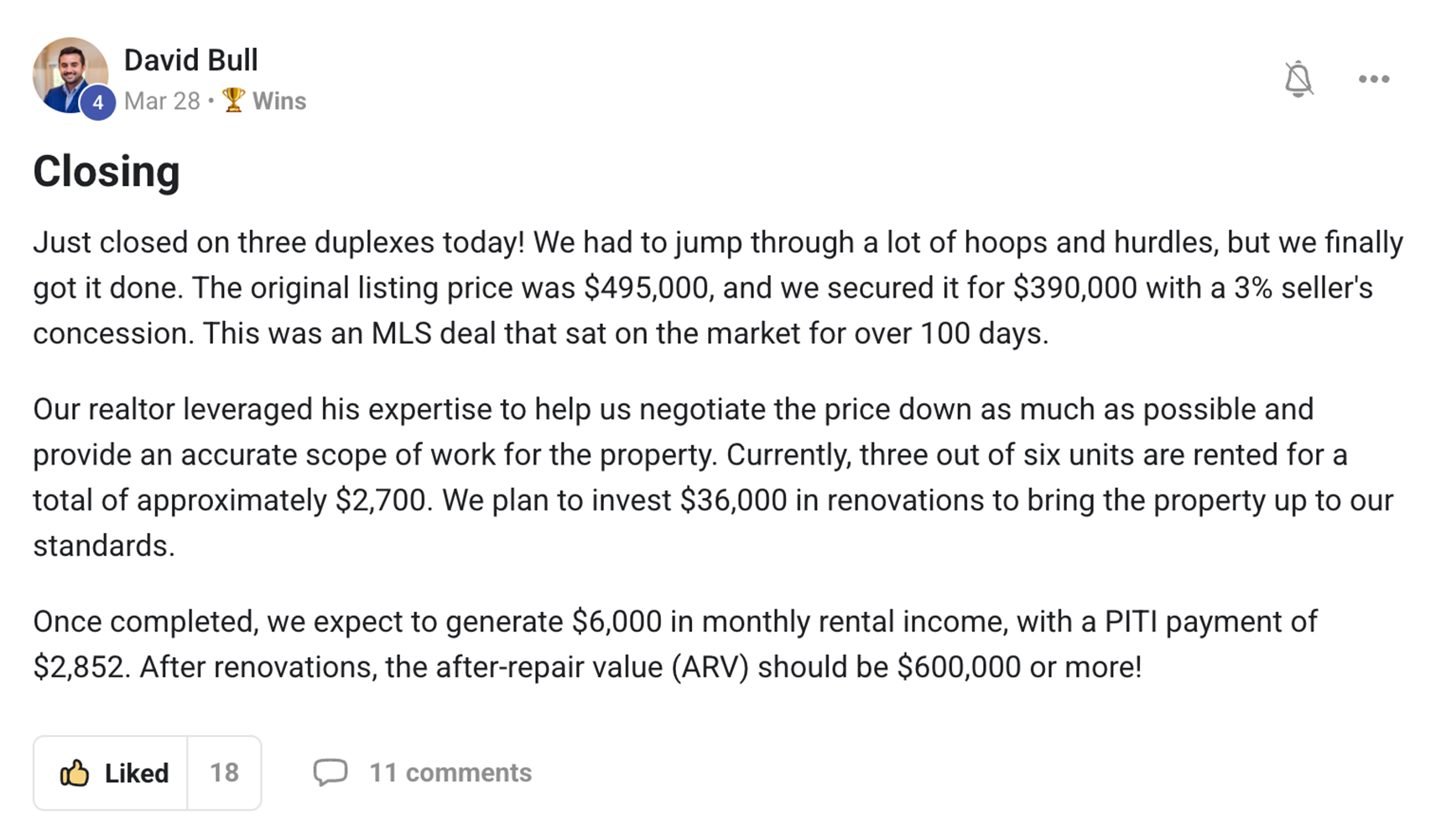Open the three-dot post options menu
The width and height of the screenshot is (1436, 840).
click(1373, 79)
